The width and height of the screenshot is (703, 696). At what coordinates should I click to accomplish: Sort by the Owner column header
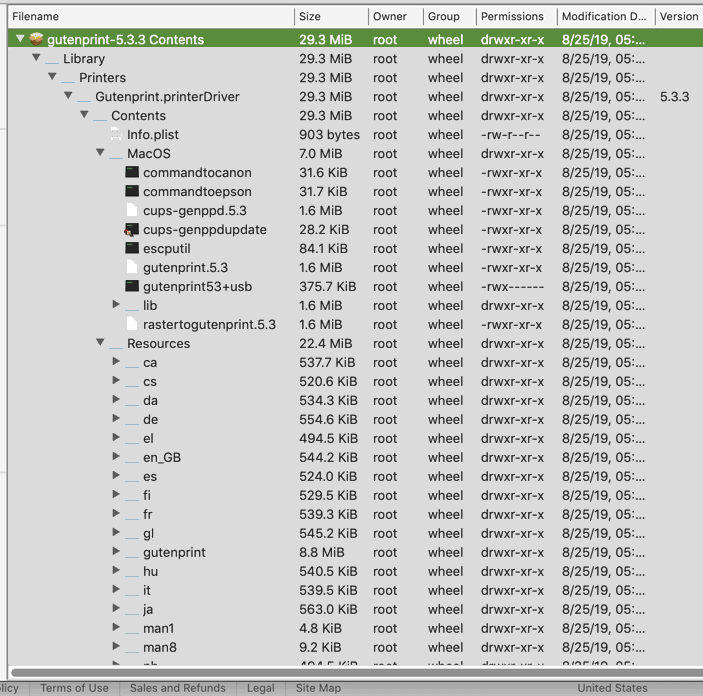pos(396,16)
